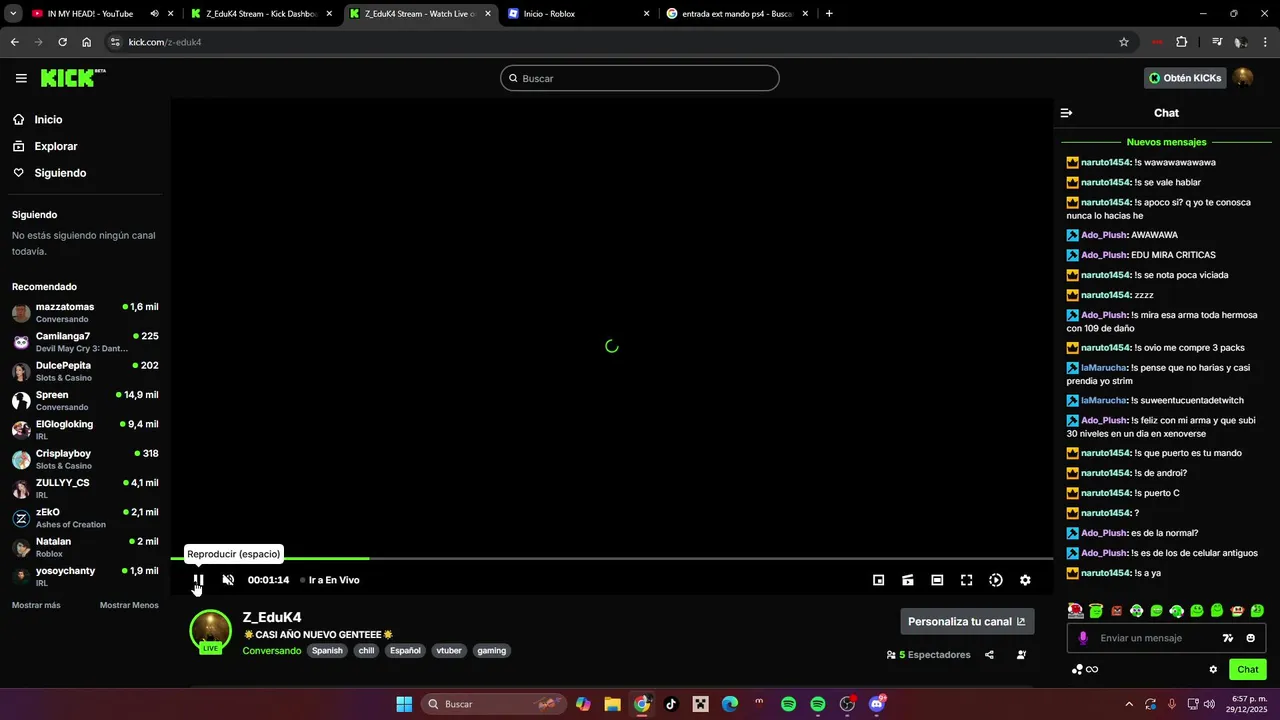Viewport: 1280px width, 720px height.
Task: Open recommended channel yosoychanty
Action: (x=85, y=577)
